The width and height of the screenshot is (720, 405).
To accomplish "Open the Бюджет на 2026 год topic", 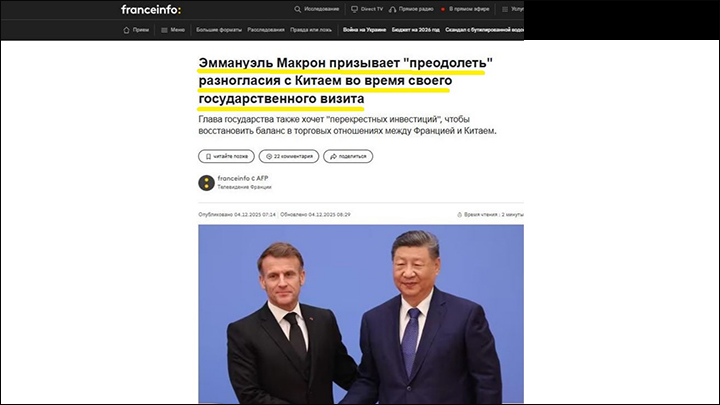I will click(416, 30).
